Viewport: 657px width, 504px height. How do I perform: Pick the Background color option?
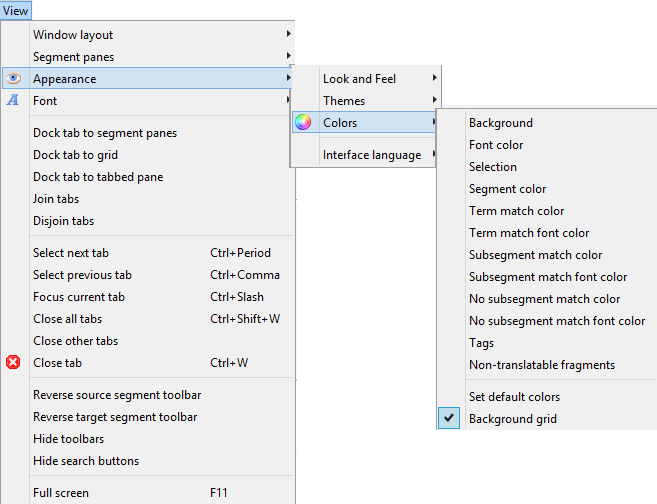[x=500, y=123]
